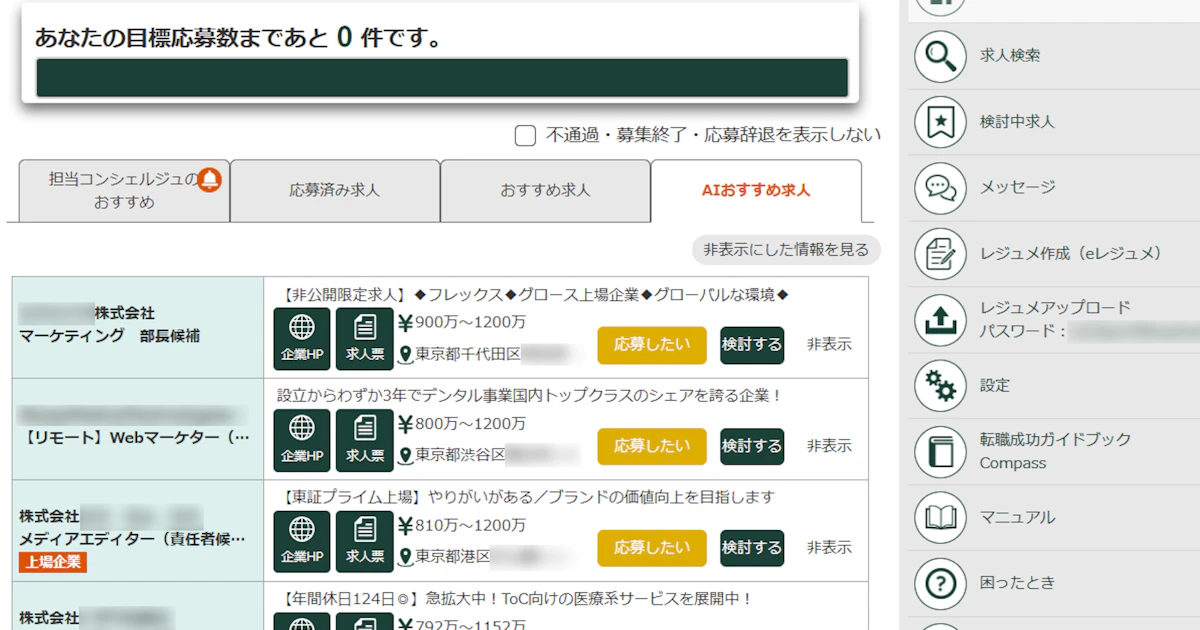The width and height of the screenshot is (1200, 630).
Task: Click 応募したい for マーケティング 部長候補
Action: (x=652, y=345)
